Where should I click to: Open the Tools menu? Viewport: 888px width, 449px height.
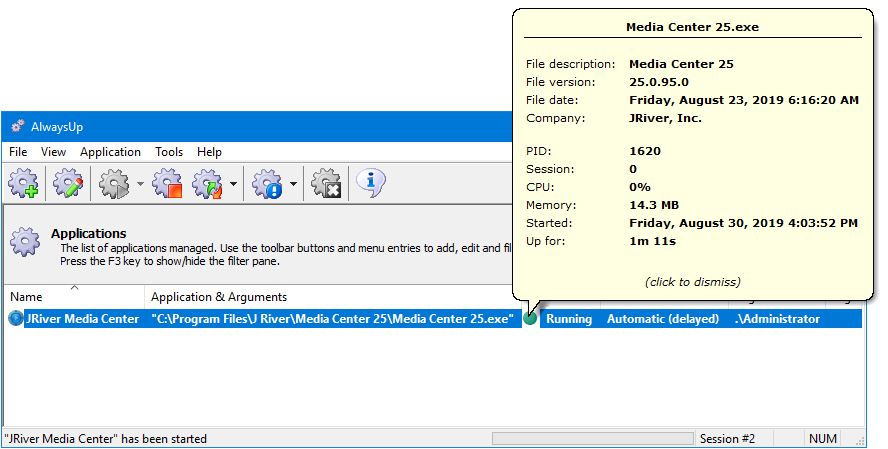(169, 152)
